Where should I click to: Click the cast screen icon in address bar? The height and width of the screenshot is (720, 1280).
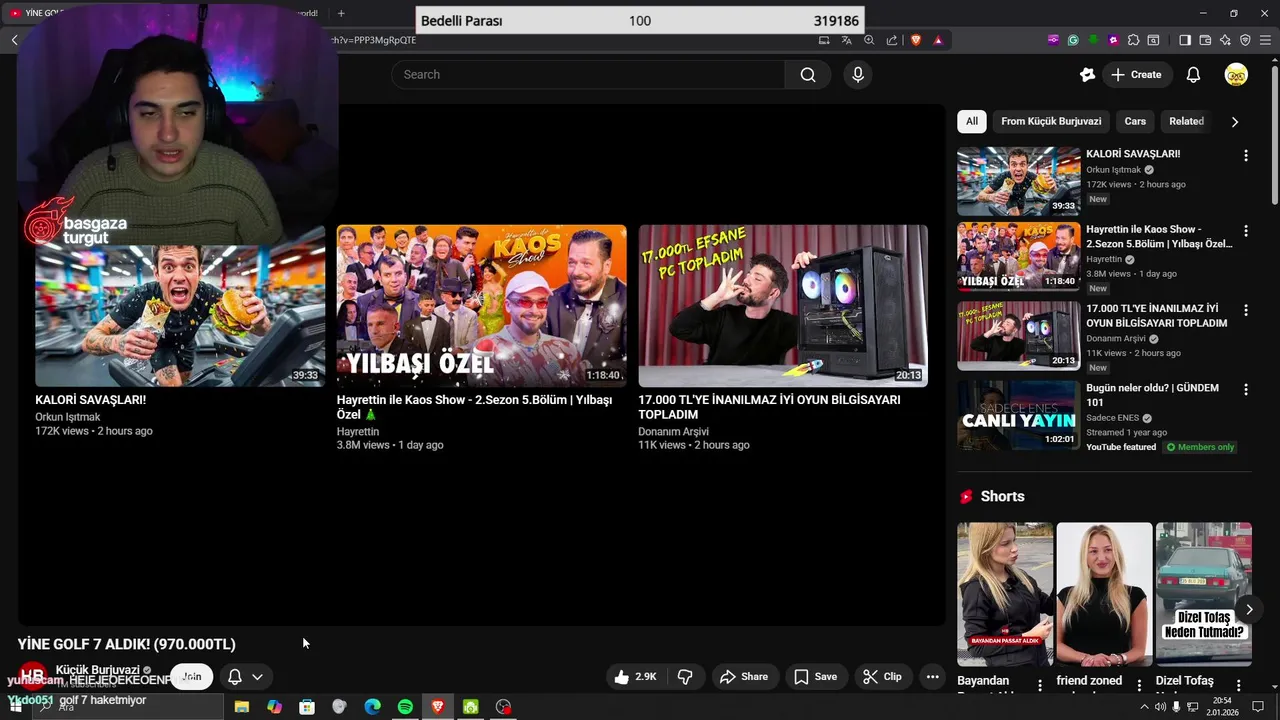pos(824,40)
